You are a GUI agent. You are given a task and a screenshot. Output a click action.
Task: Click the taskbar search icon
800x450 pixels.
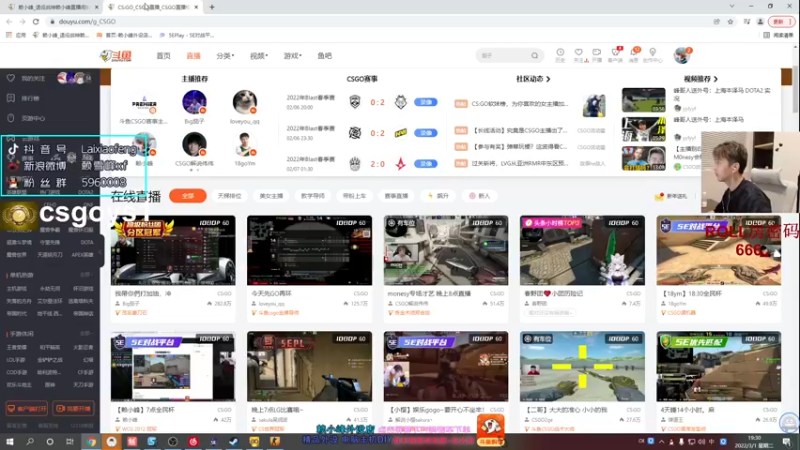point(30,441)
